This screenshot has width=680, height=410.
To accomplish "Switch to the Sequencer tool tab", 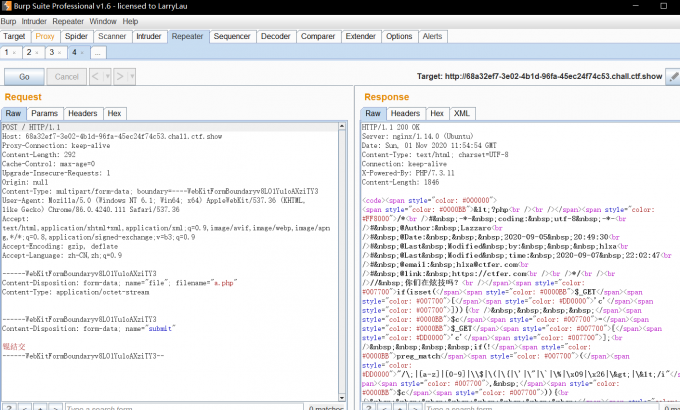I will pos(232,36).
